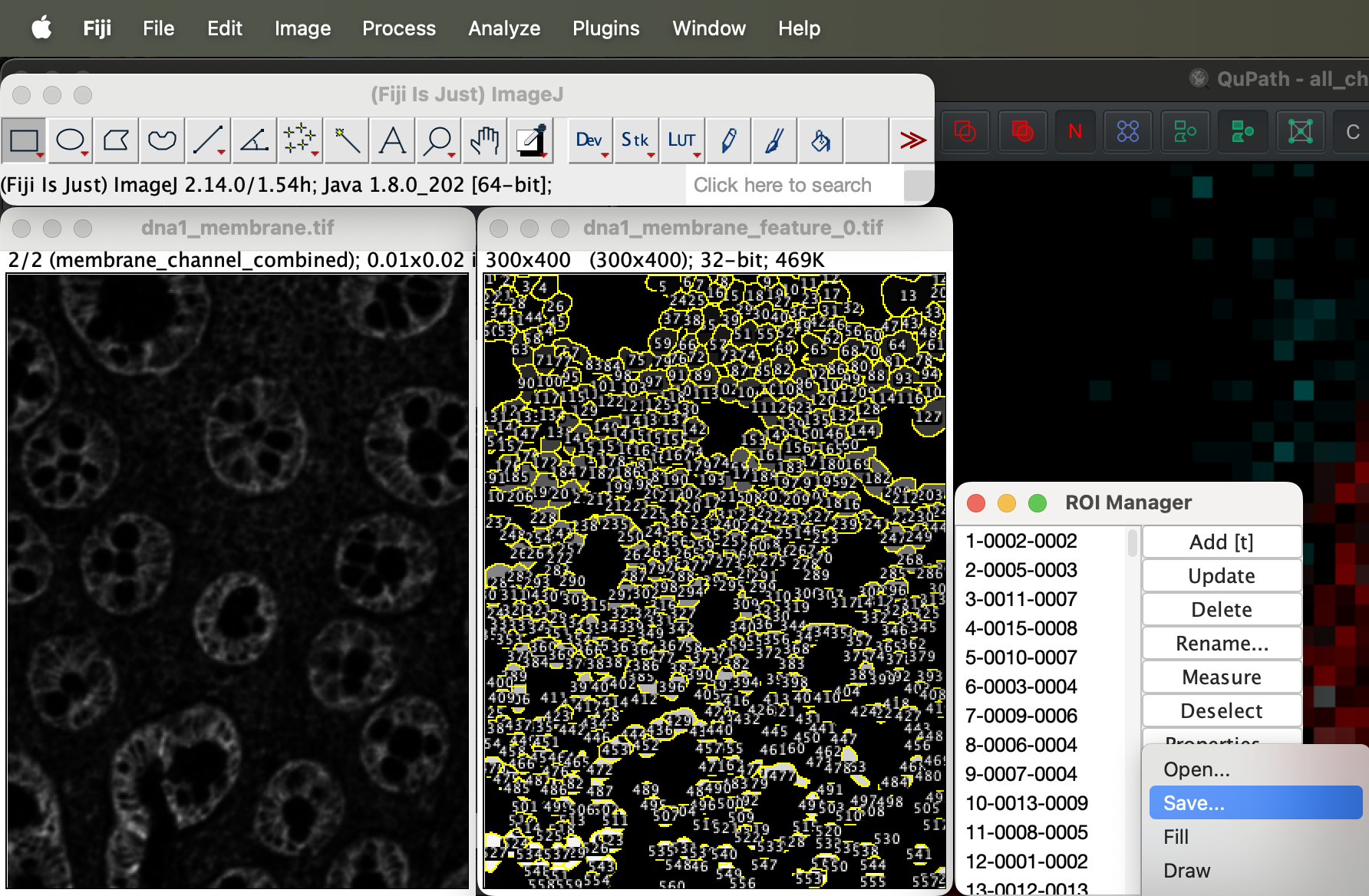Open the Dev developer menu dropdown
The width and height of the screenshot is (1369, 896).
point(589,140)
